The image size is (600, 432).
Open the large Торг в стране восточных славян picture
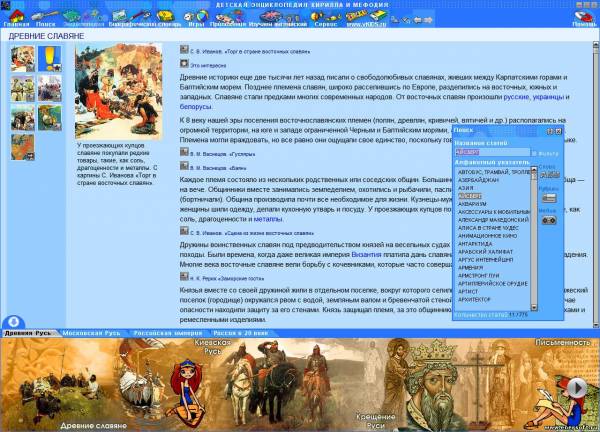point(119,91)
